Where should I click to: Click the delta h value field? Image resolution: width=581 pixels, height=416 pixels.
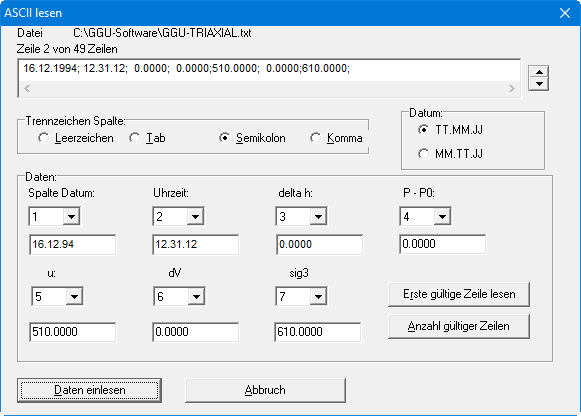pyautogui.click(x=319, y=244)
